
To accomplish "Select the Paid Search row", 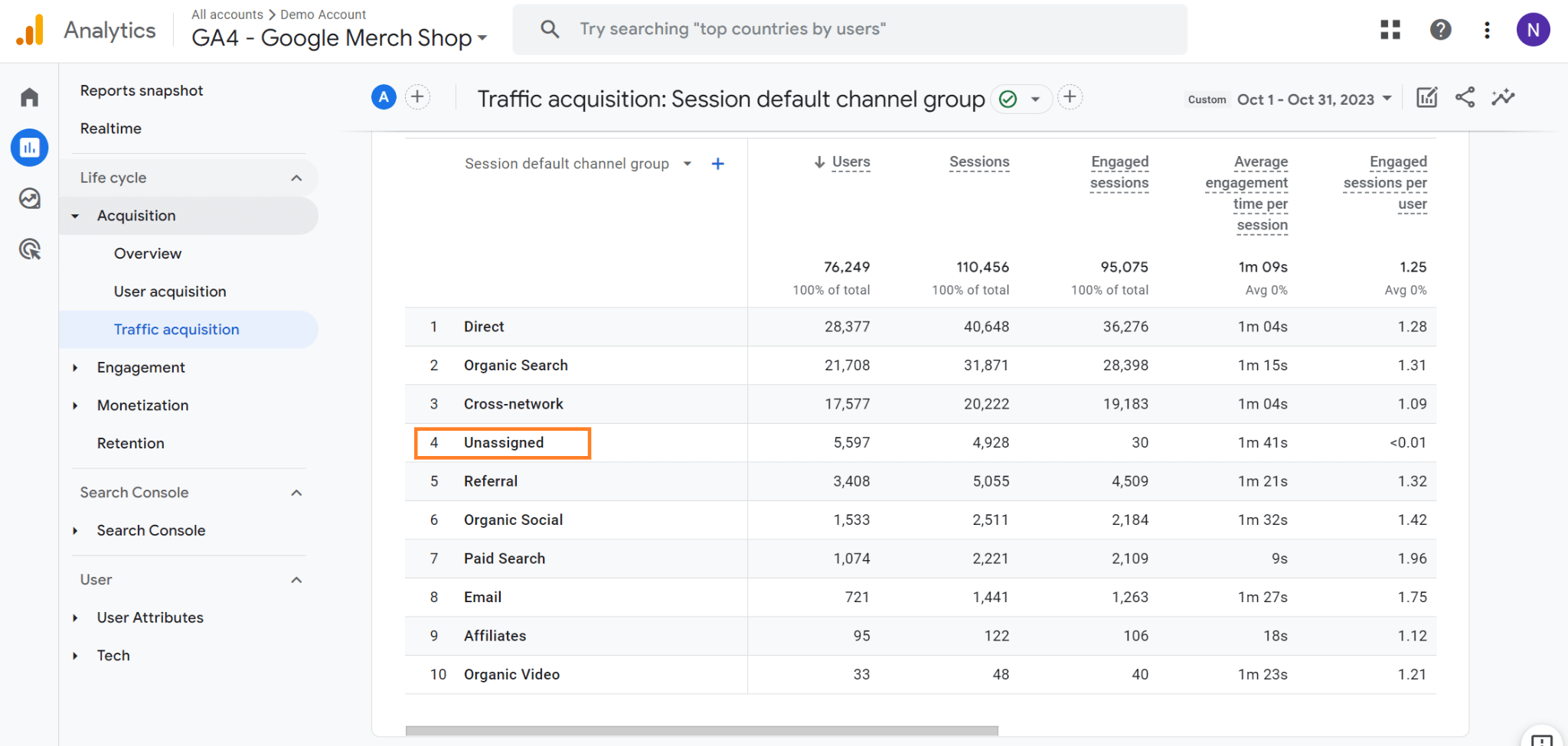I will click(x=920, y=559).
